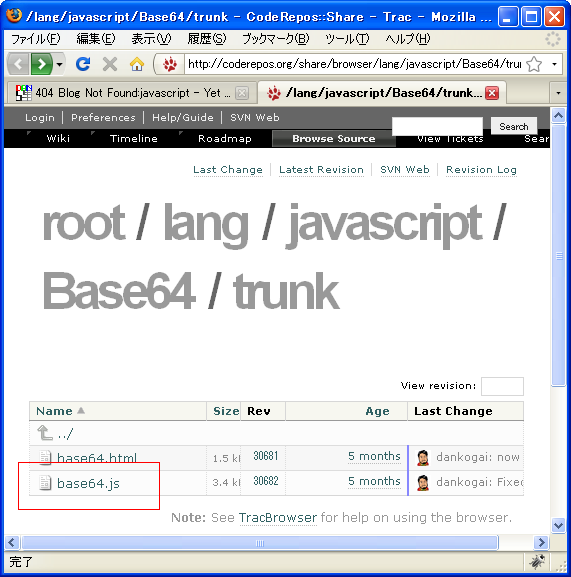Close the Base64/trunk tab with red X
The height and width of the screenshot is (577, 571).
[492, 93]
